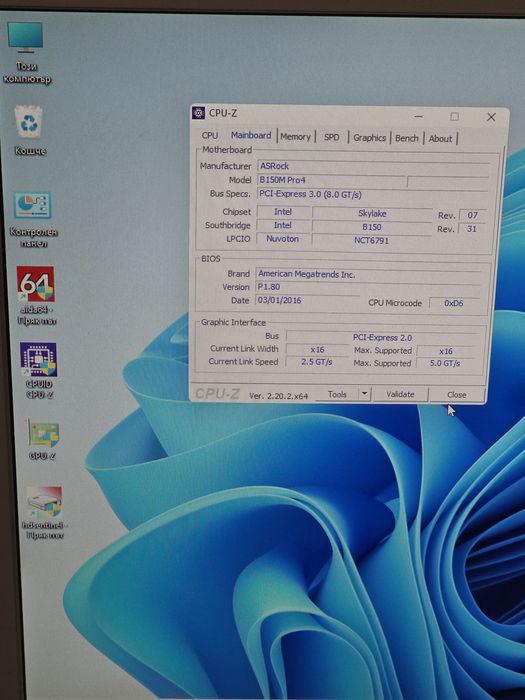Open the About tab
Viewport: 525px width, 700px height.
tap(441, 139)
